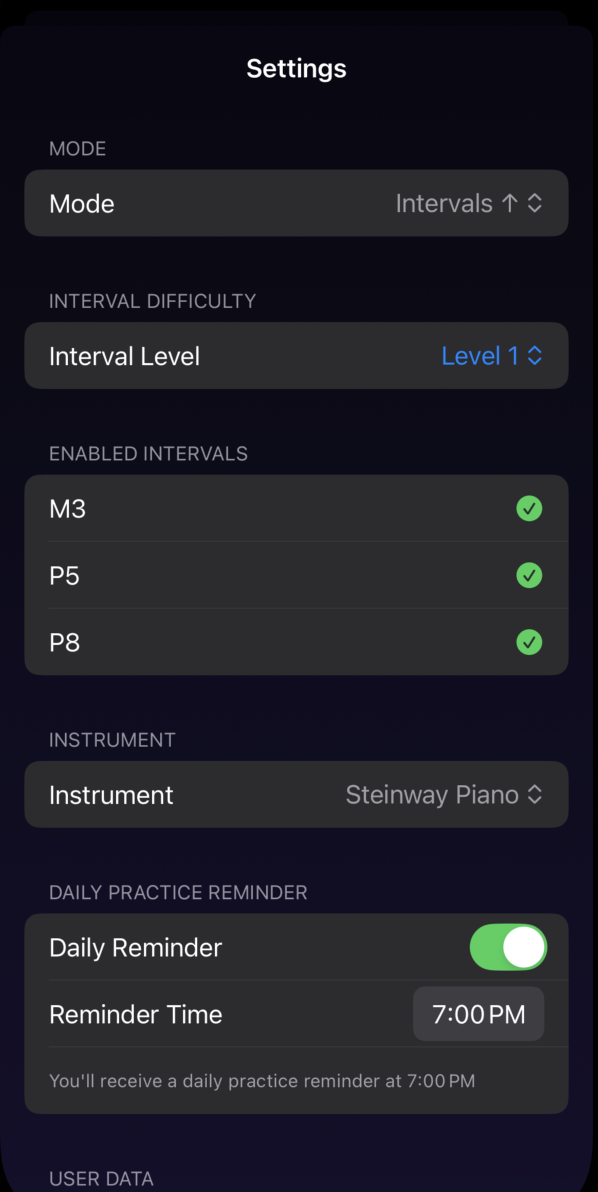Image resolution: width=598 pixels, height=1192 pixels.
Task: Click the blue chevron beside Level 1
Action: [x=534, y=355]
